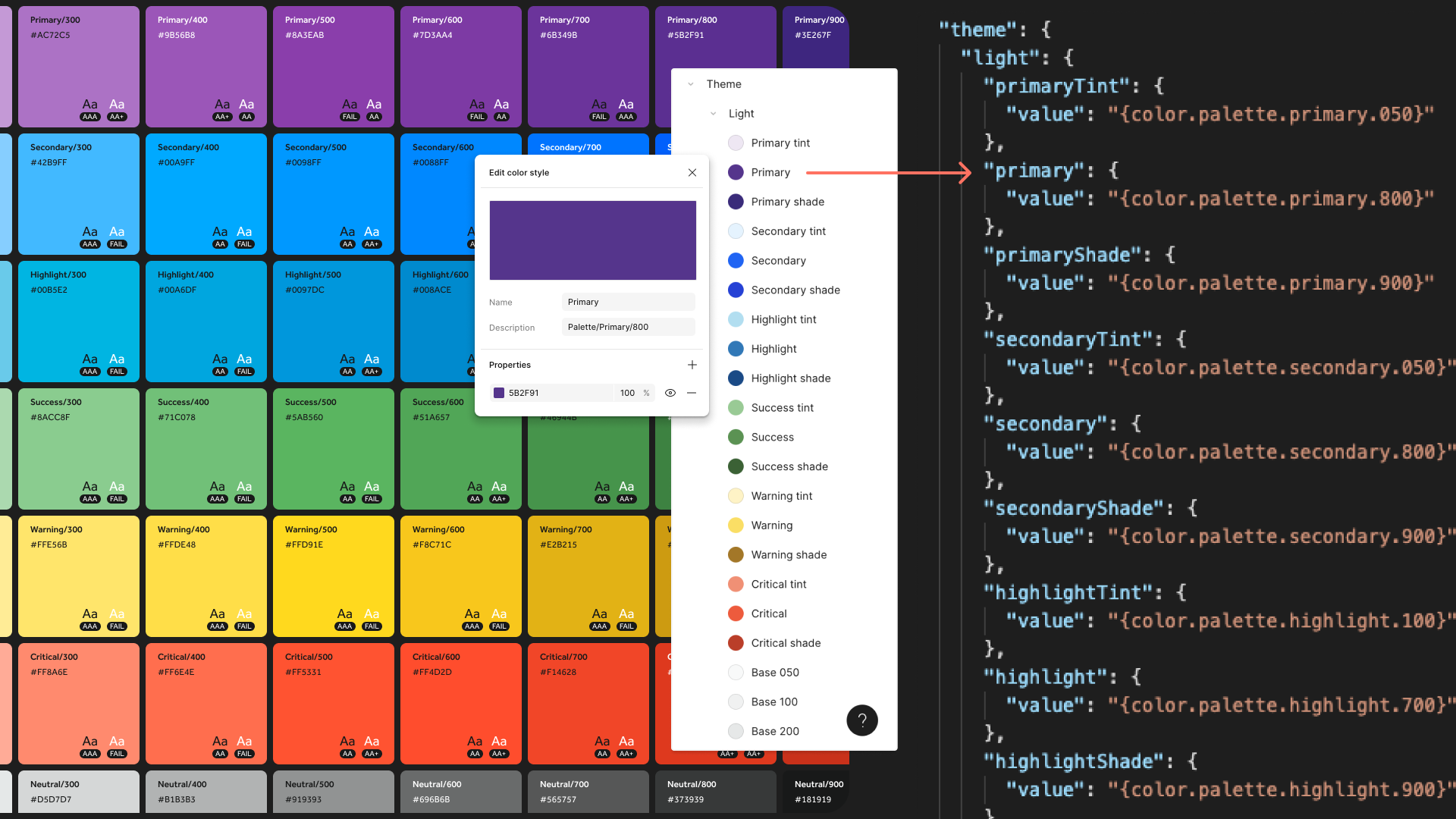Click the "highlightTint" key in JSON code
Screen dimensions: 1456x819
1072,593
